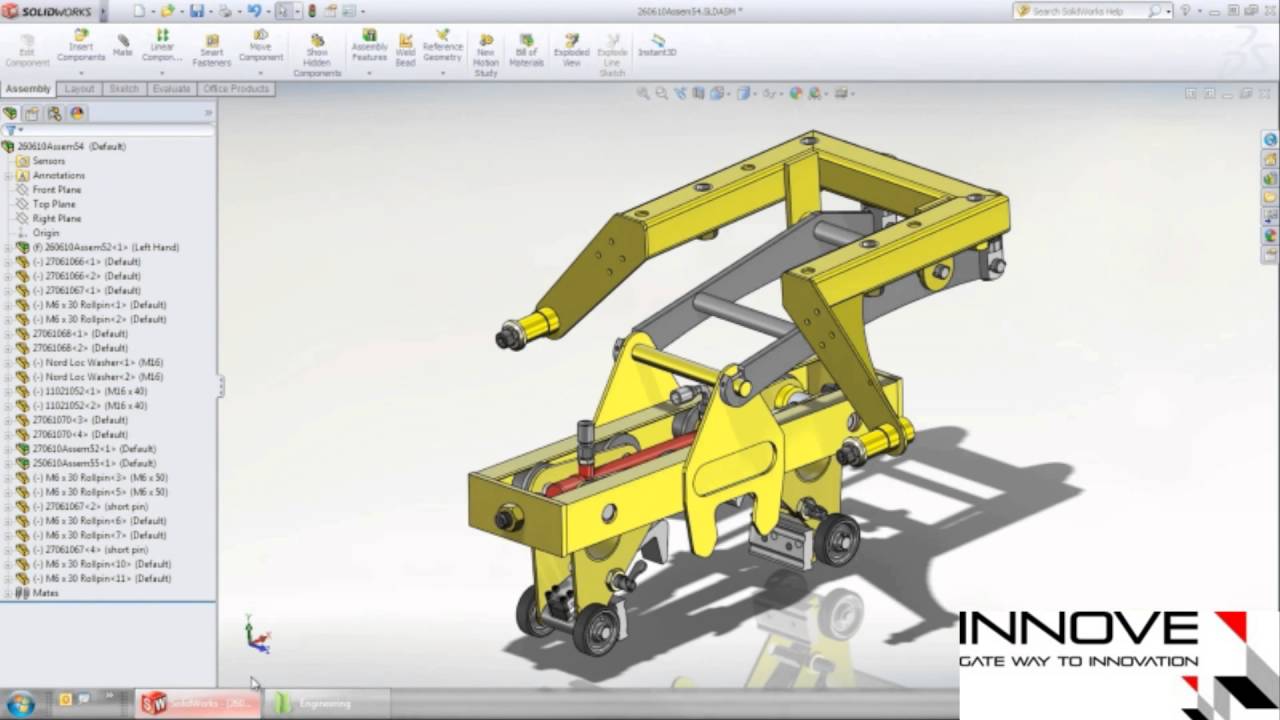Open the Windows Start button
The image size is (1280, 720).
pos(20,703)
